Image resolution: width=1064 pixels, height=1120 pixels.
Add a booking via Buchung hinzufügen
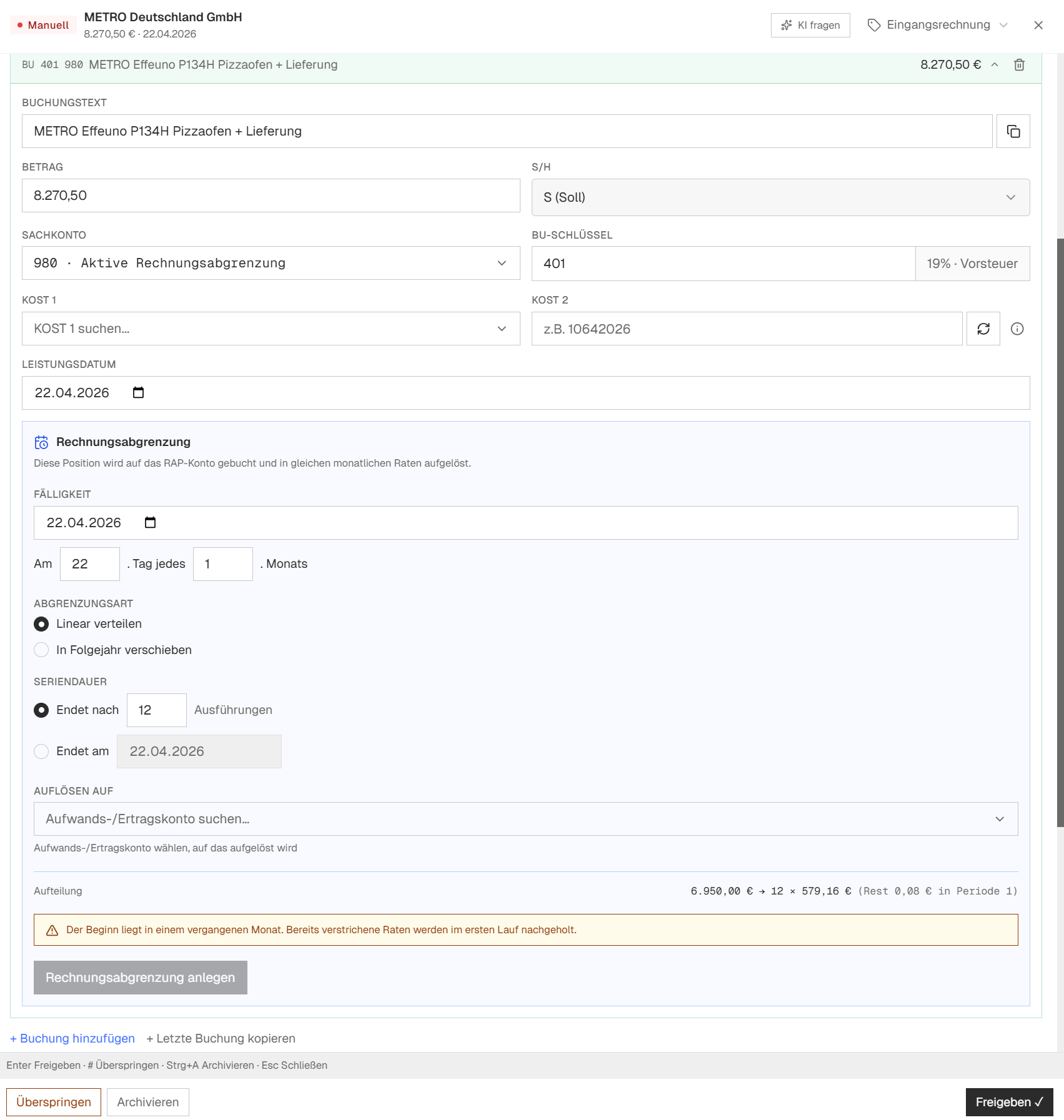[72, 1038]
